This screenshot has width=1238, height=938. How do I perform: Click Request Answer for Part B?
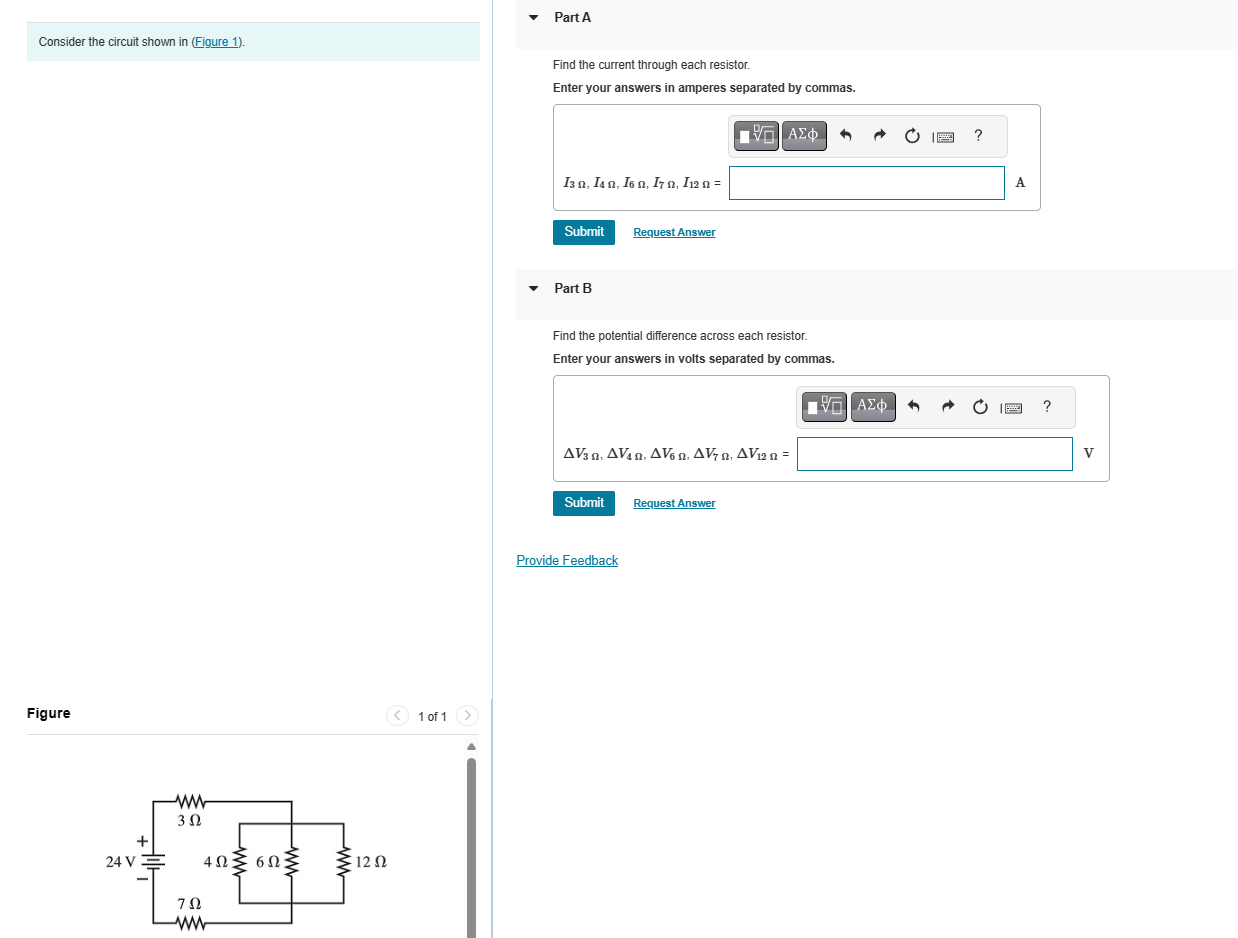point(674,503)
